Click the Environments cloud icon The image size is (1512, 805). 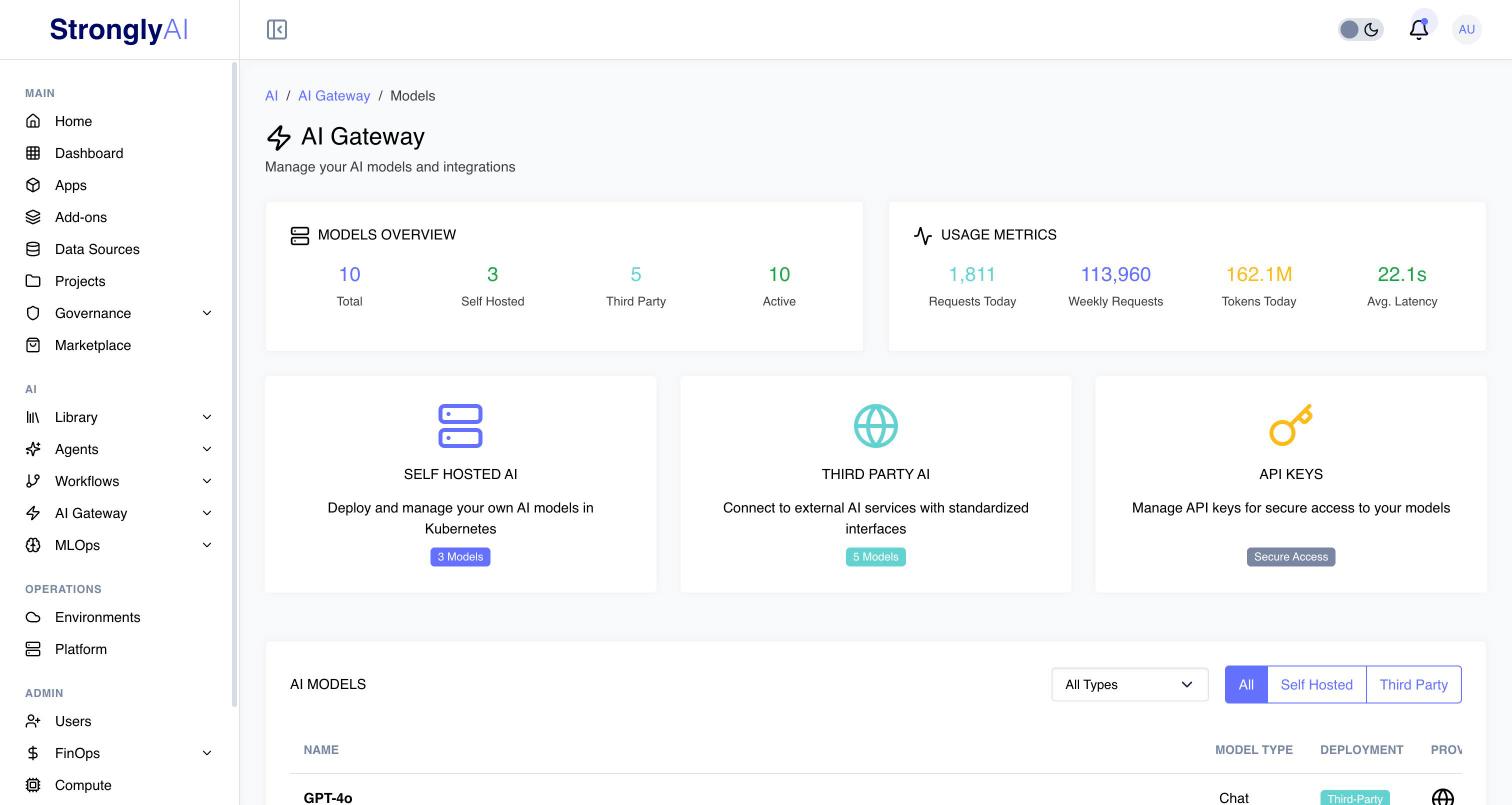33,617
